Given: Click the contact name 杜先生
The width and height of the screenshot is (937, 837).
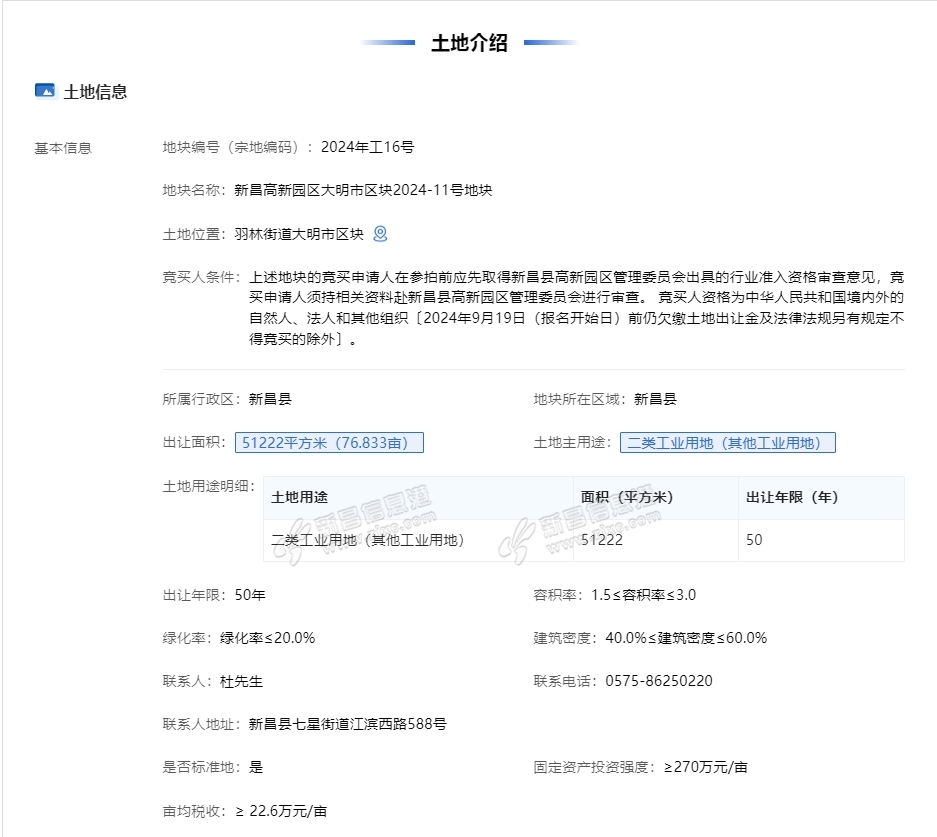Looking at the screenshot, I should point(241,681).
